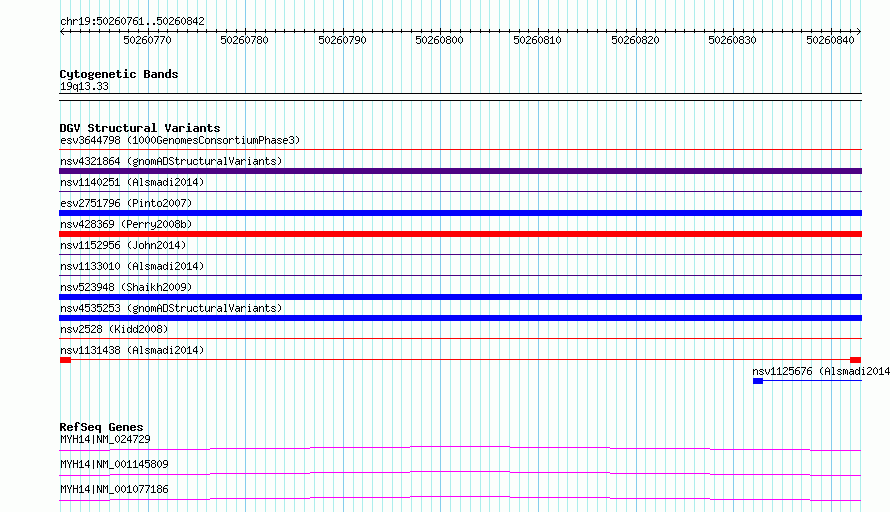Select the Cytogenetic Bands track heading

119,74
